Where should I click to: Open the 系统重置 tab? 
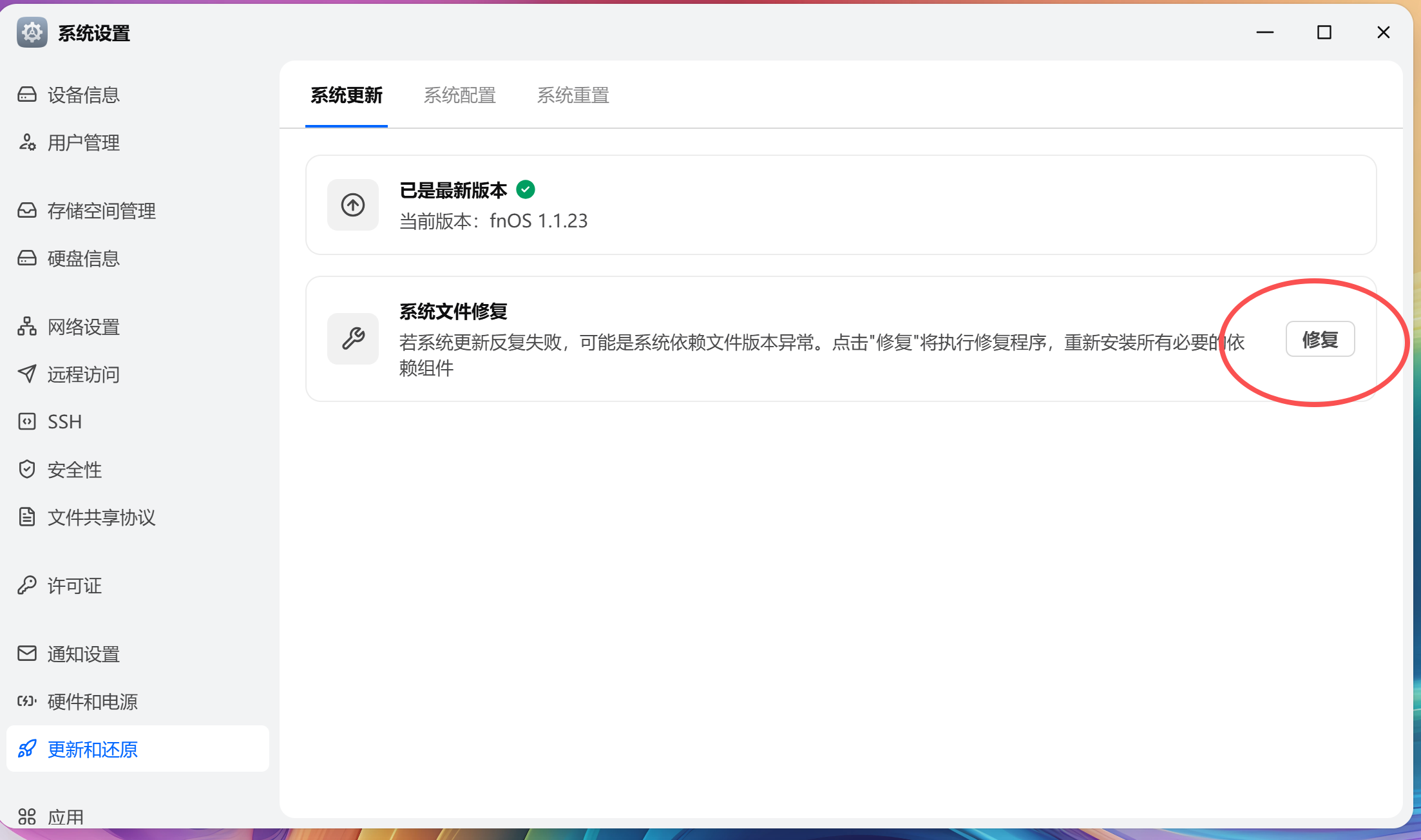[573, 95]
